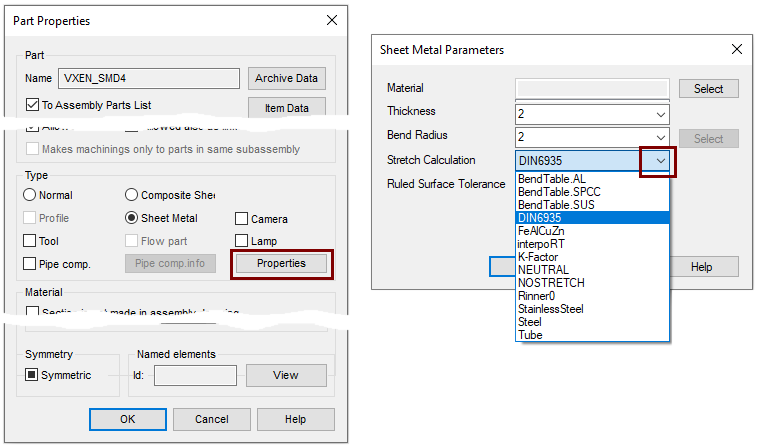This screenshot has width=758, height=447.
Task: Toggle To Assembly Parts List checkbox
Action: pyautogui.click(x=33, y=105)
